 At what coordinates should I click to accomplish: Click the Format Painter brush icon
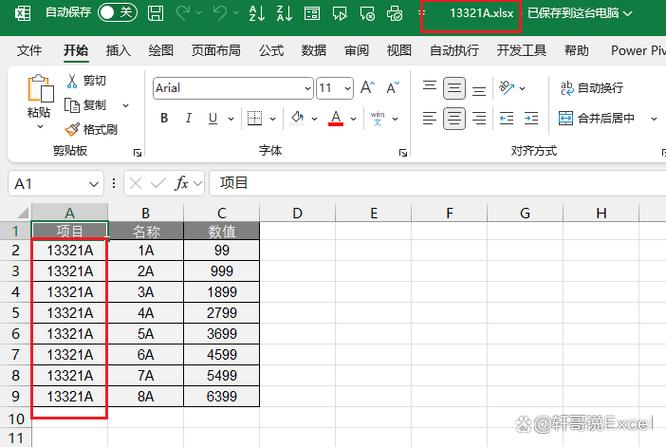[72, 129]
